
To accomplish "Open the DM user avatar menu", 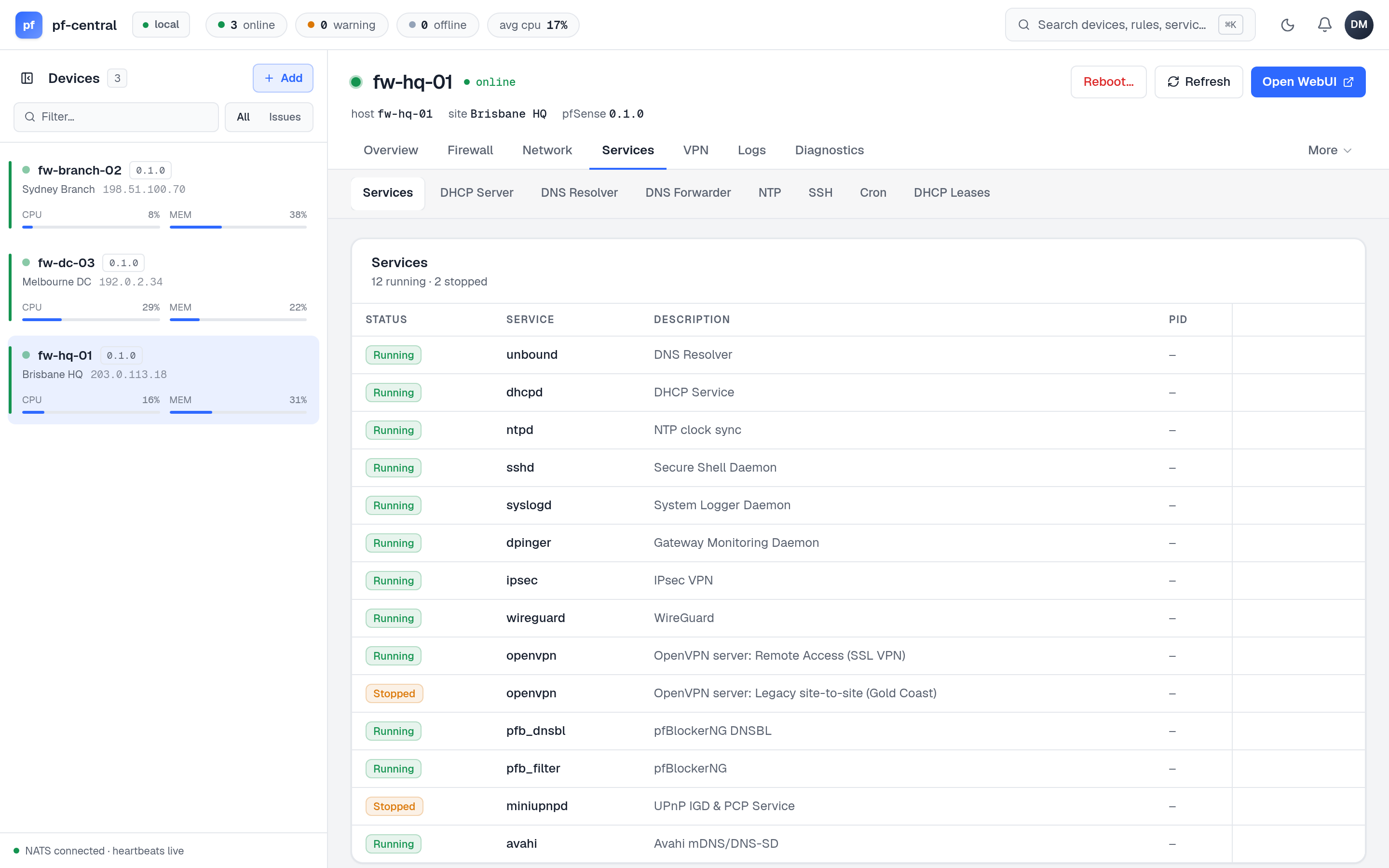I will pos(1359,25).
